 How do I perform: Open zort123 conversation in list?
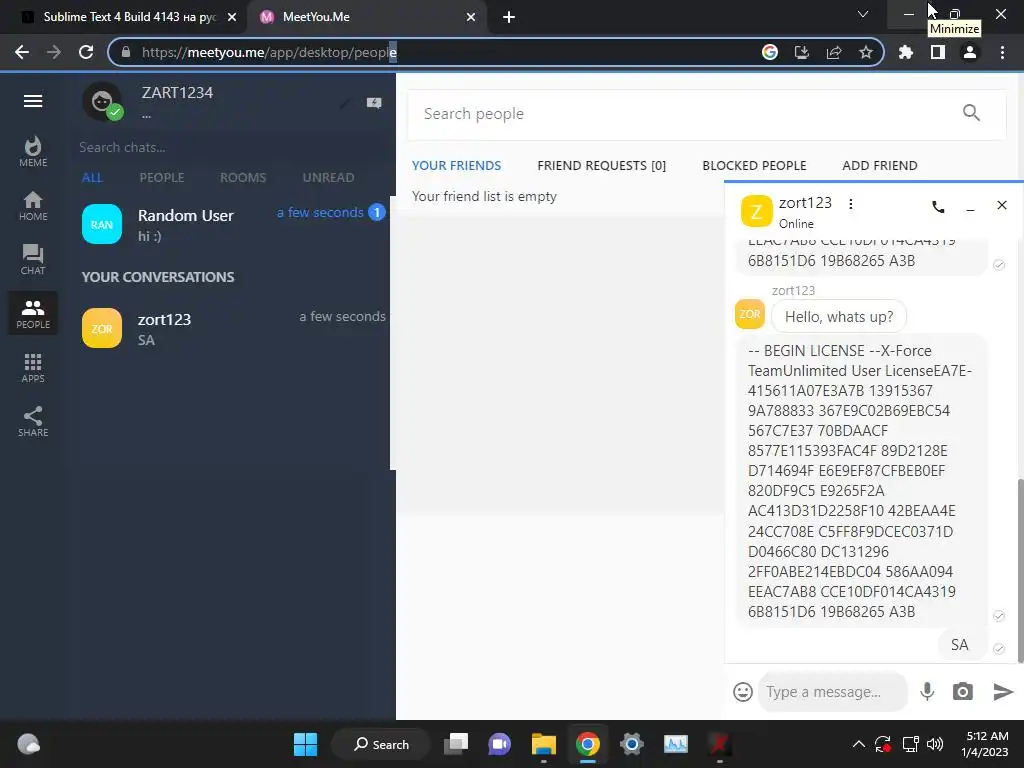pos(234,328)
